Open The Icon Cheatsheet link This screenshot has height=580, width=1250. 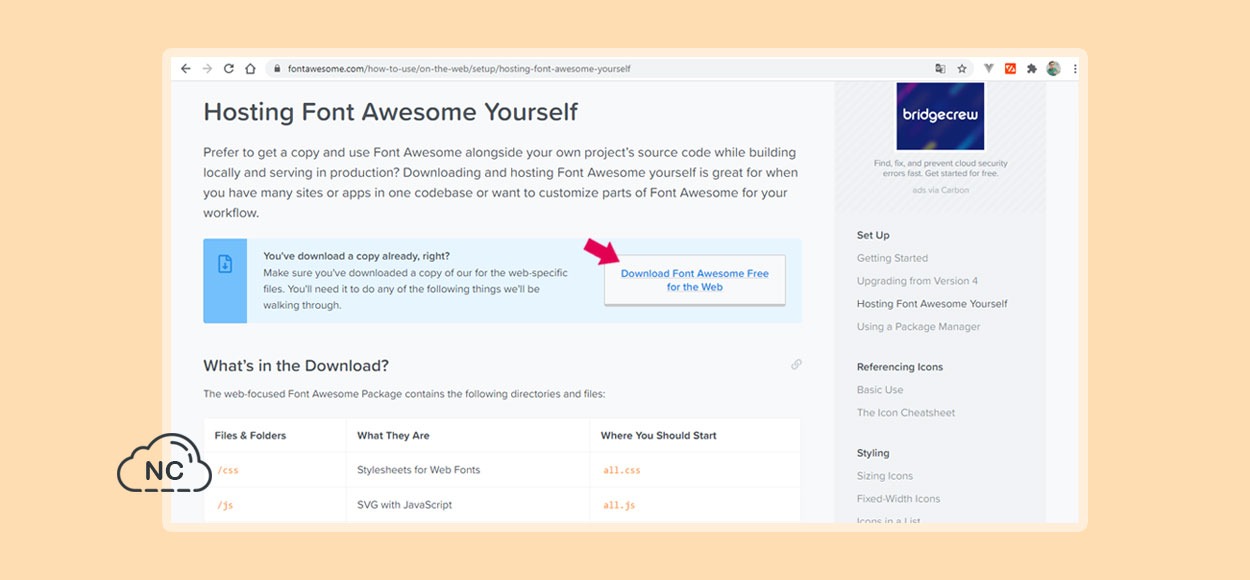906,413
